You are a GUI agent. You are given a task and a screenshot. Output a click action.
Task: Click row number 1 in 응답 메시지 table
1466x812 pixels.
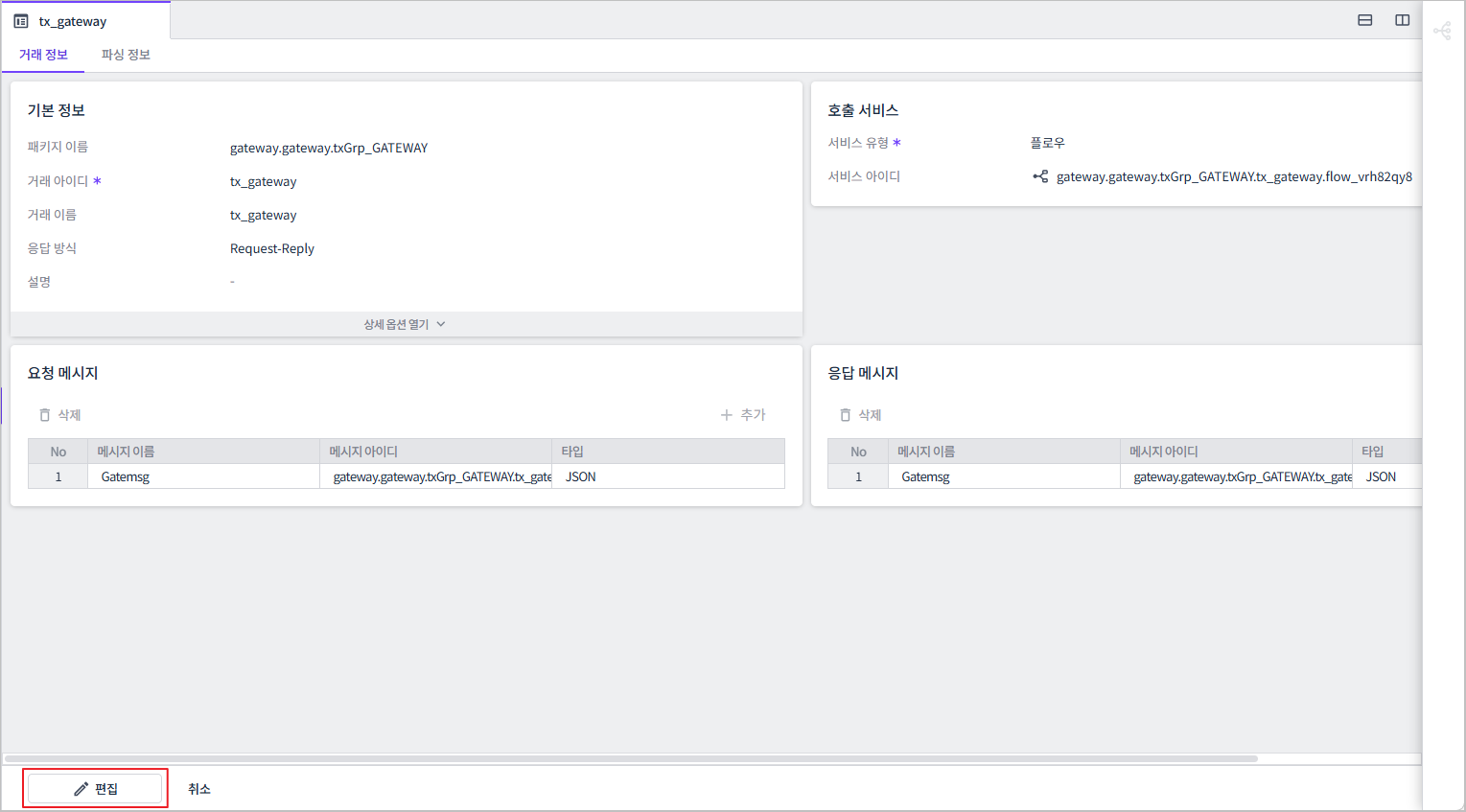click(859, 476)
